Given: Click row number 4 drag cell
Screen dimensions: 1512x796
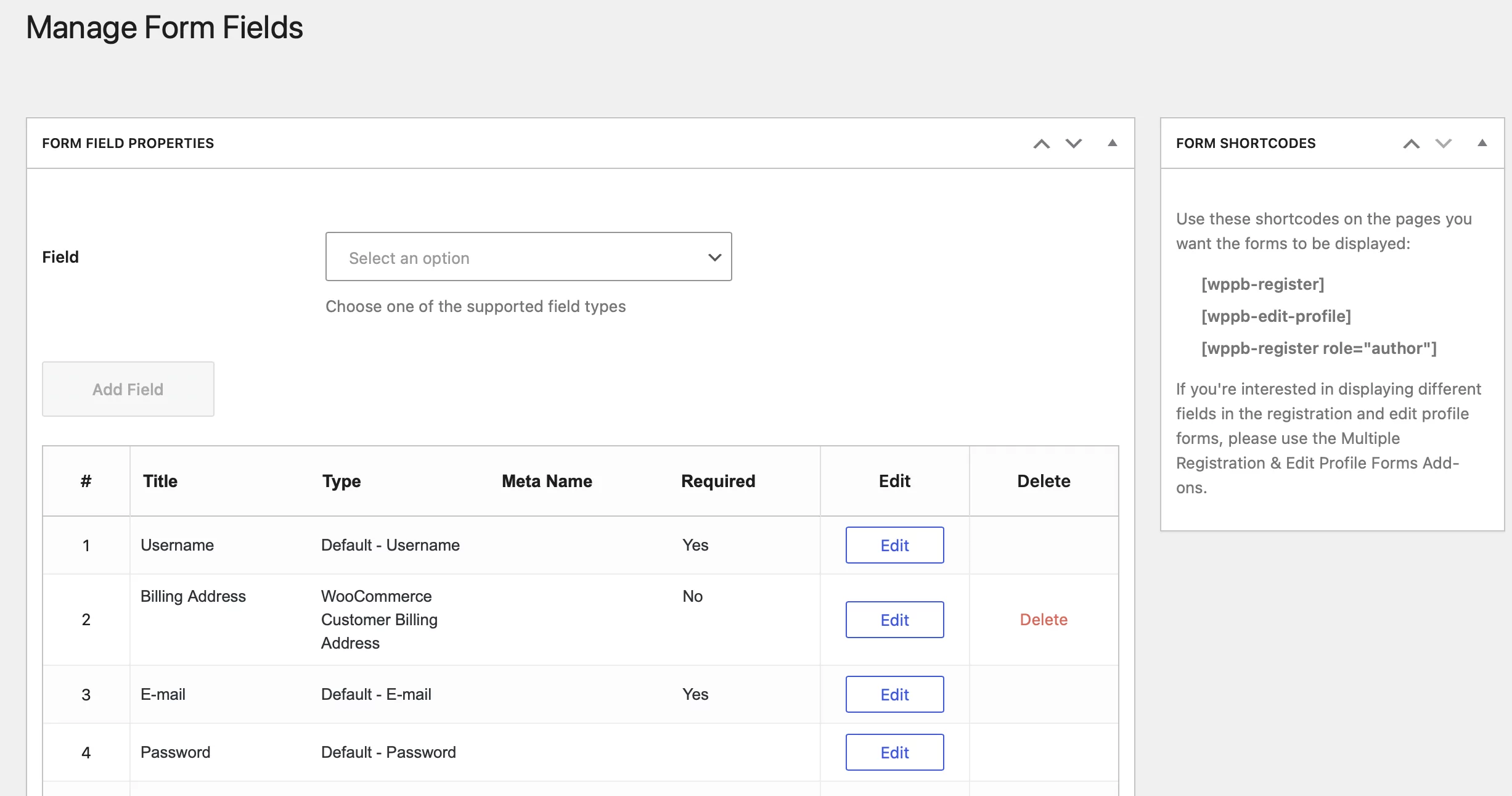Looking at the screenshot, I should click(x=86, y=752).
